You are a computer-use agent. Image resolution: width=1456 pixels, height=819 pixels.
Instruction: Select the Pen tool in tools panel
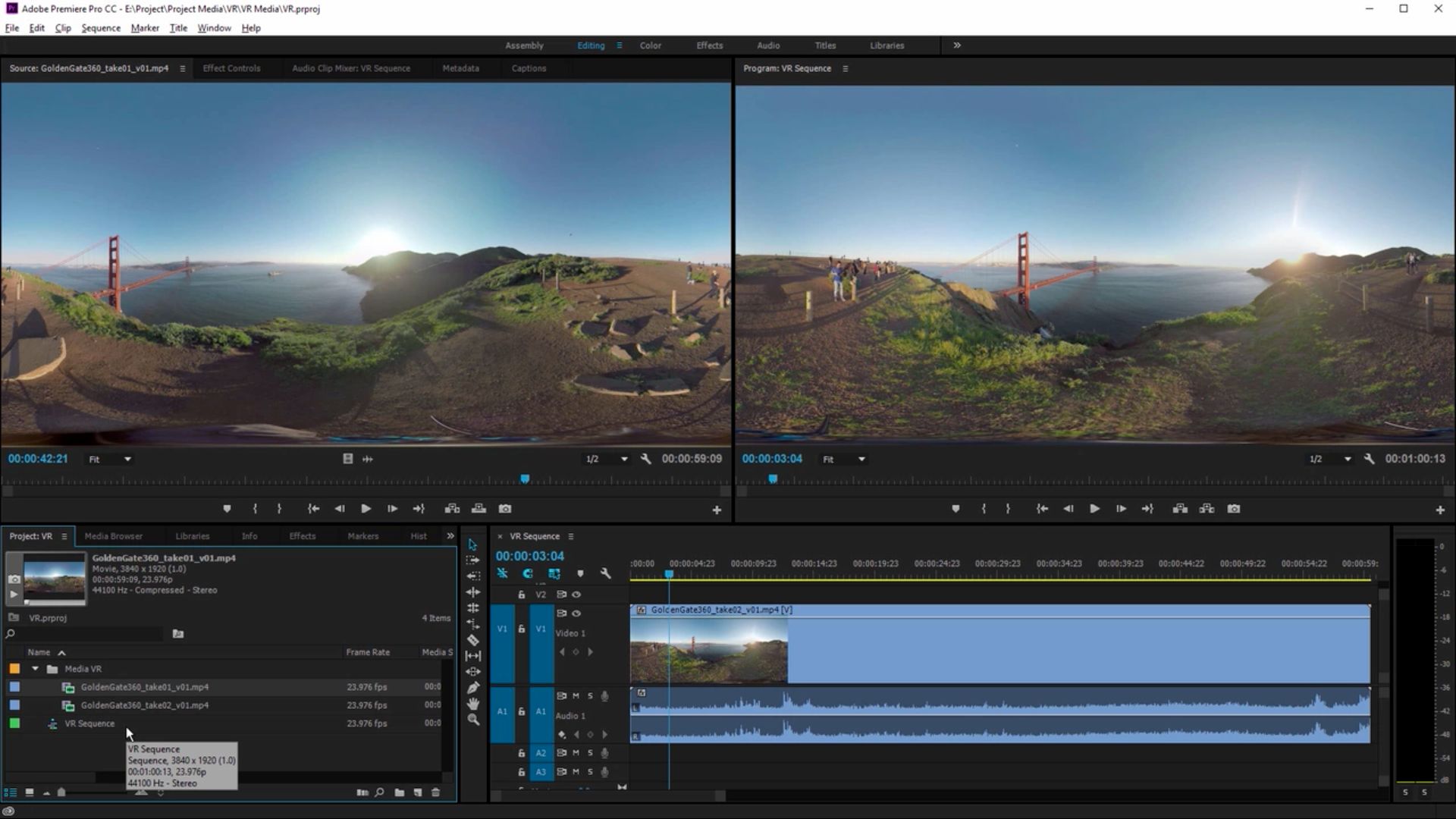click(473, 688)
